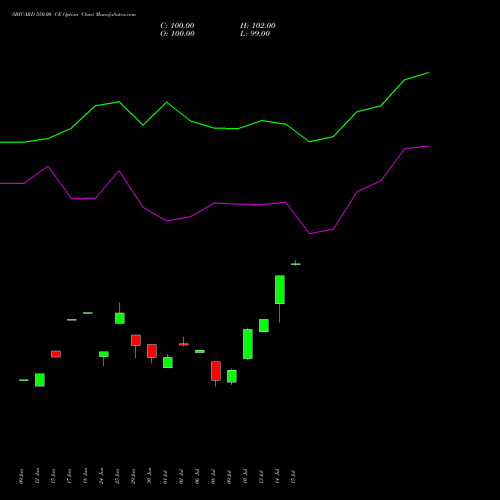Click the 15 Jul date axis label

[x=293, y=476]
